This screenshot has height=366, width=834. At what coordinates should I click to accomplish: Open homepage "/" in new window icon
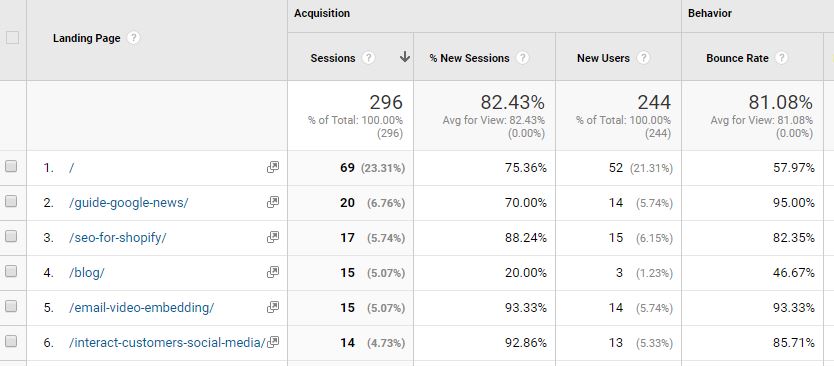273,168
